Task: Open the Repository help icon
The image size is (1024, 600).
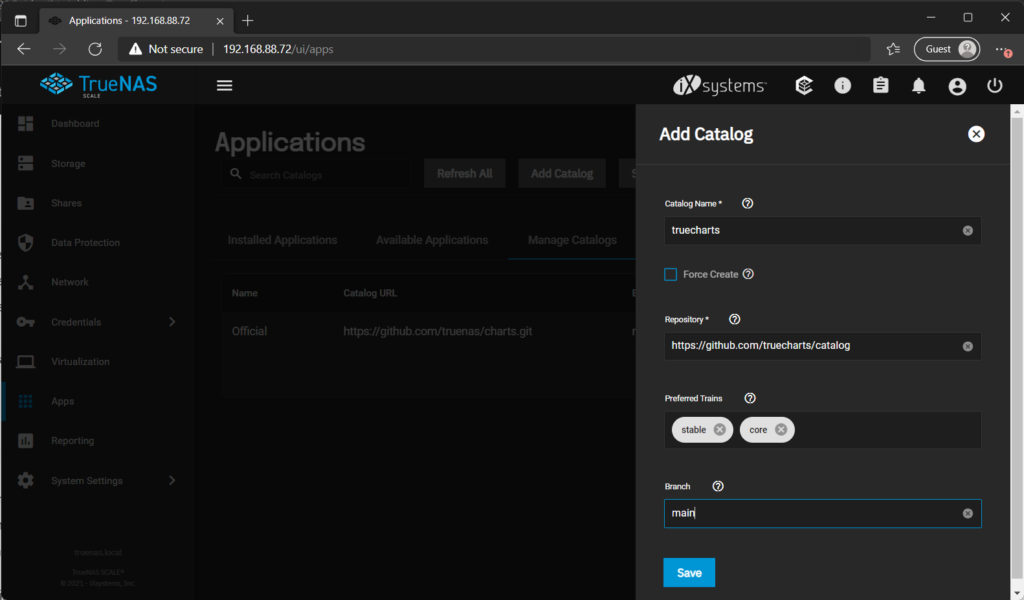Action: point(734,319)
